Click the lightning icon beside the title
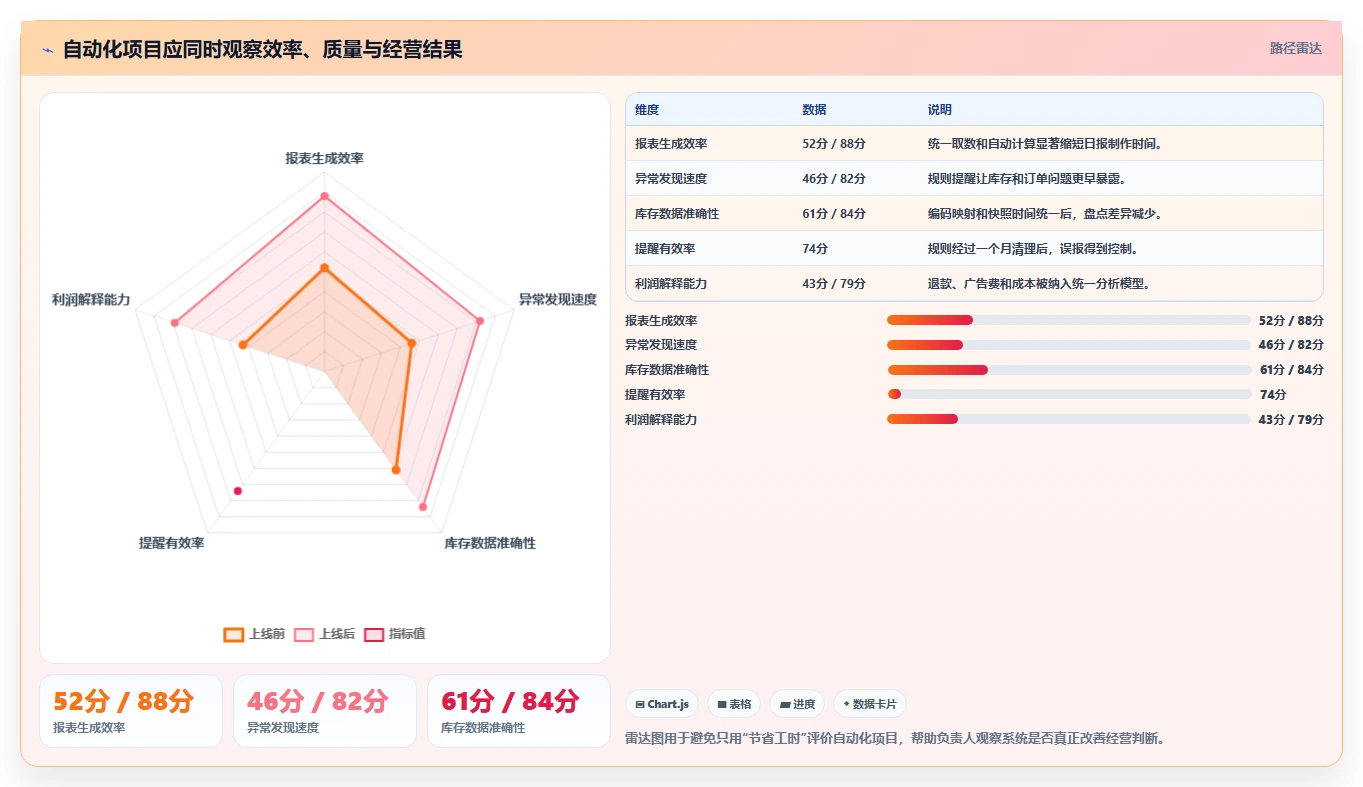The height and width of the screenshot is (787, 1363). coord(47,50)
